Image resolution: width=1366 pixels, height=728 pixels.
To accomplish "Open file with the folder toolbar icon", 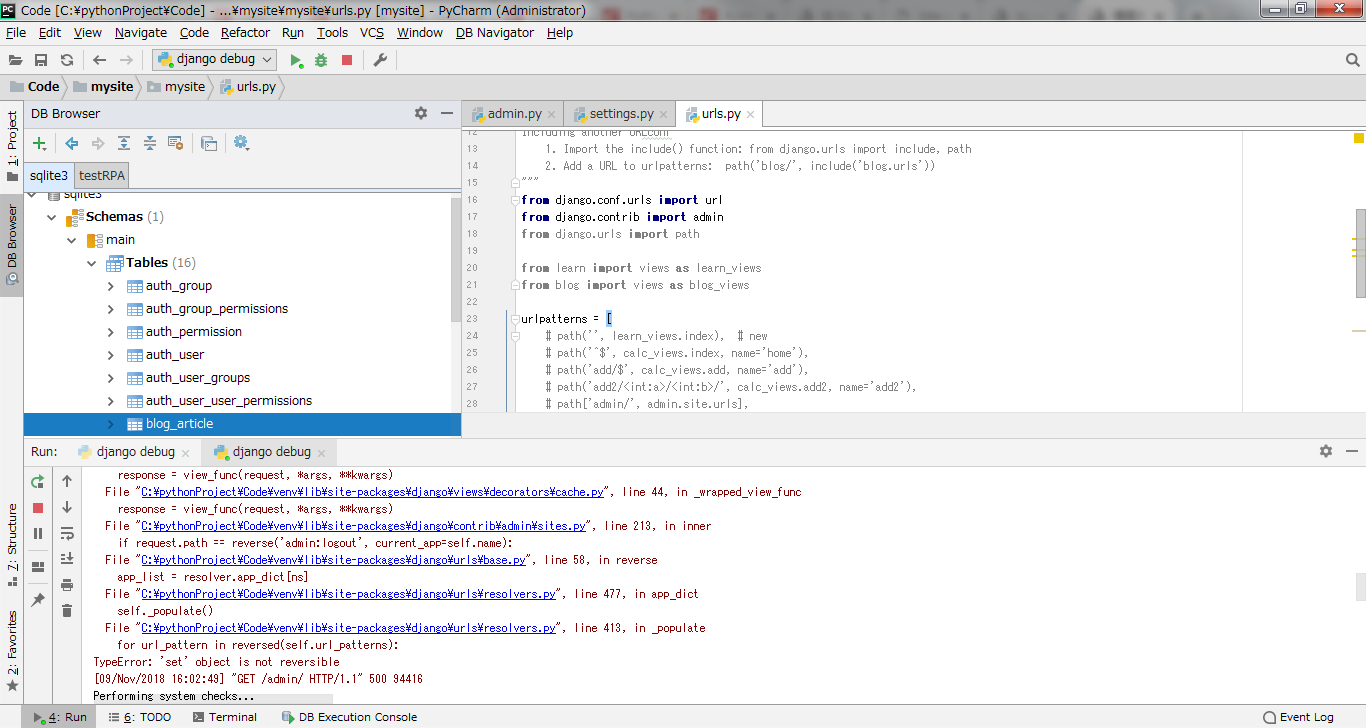I will (x=16, y=60).
